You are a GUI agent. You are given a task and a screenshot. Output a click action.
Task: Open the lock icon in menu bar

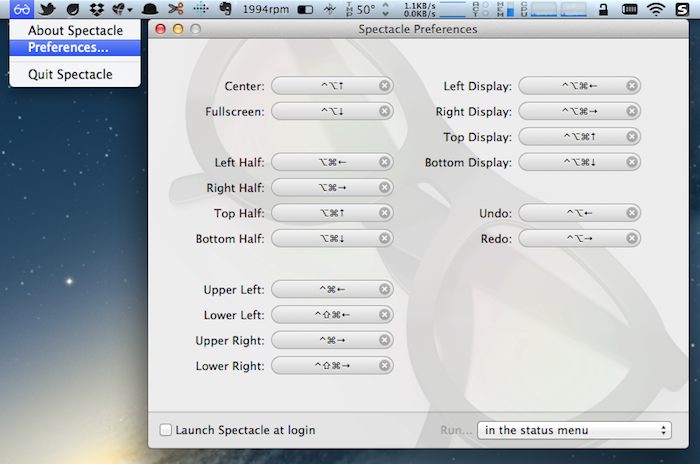click(603, 8)
